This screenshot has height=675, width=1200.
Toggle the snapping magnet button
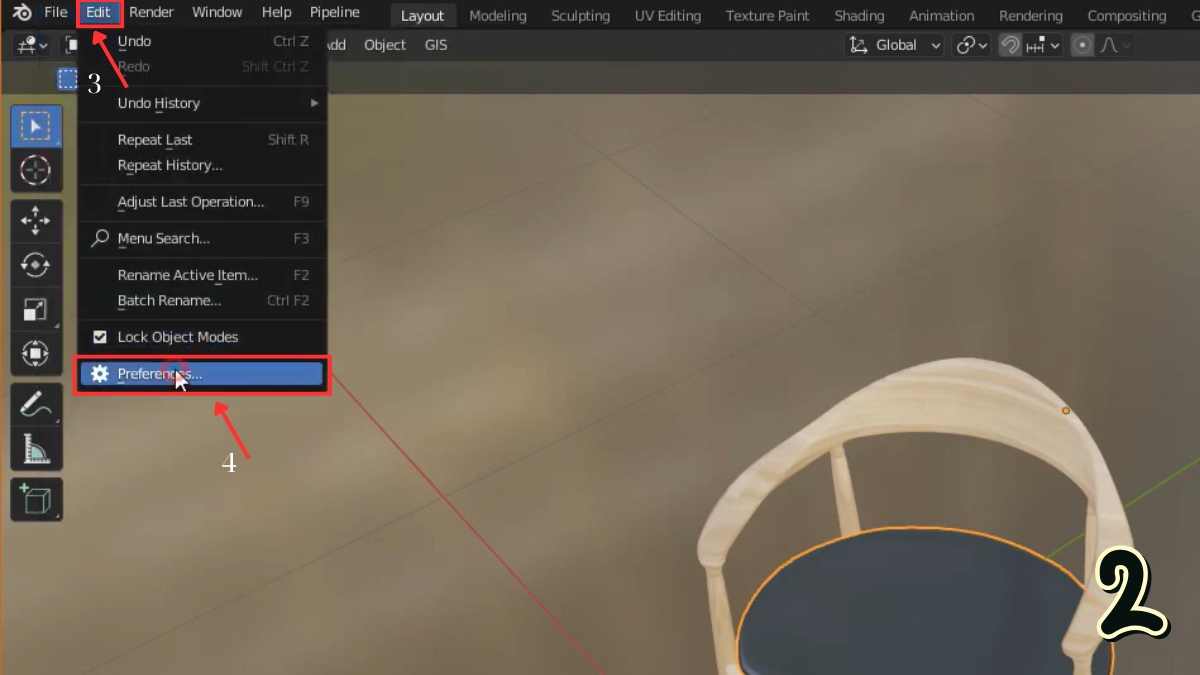[1010, 45]
